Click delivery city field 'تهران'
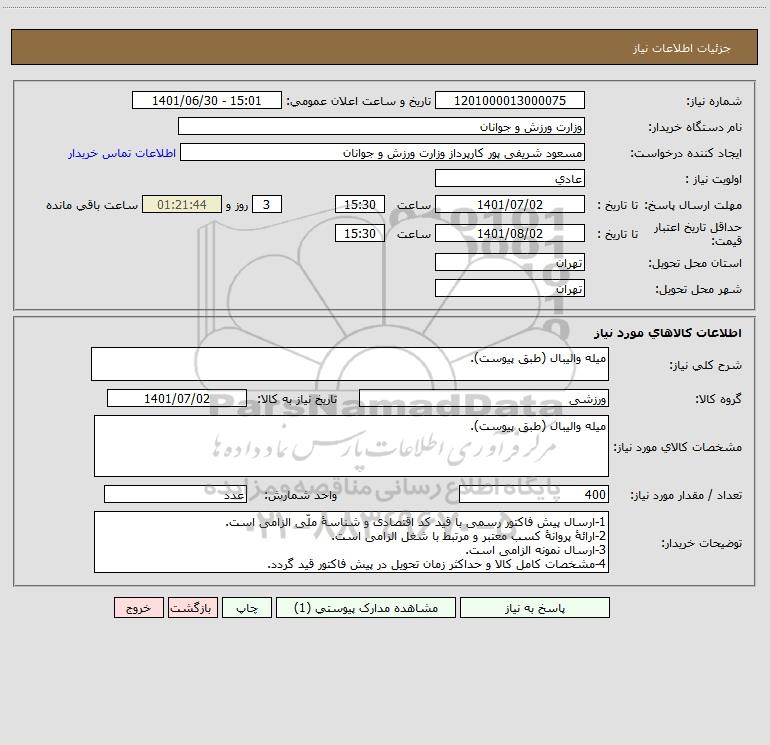The height and width of the screenshot is (745, 770). [510, 288]
